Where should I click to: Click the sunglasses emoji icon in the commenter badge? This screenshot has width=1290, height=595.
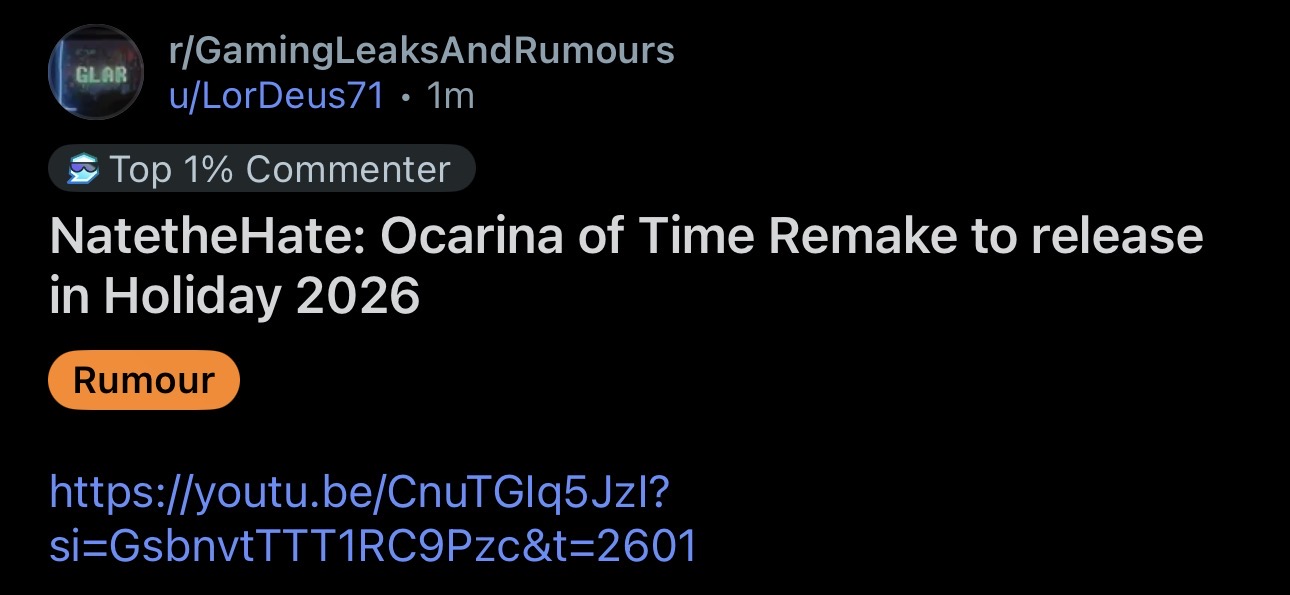[x=82, y=170]
